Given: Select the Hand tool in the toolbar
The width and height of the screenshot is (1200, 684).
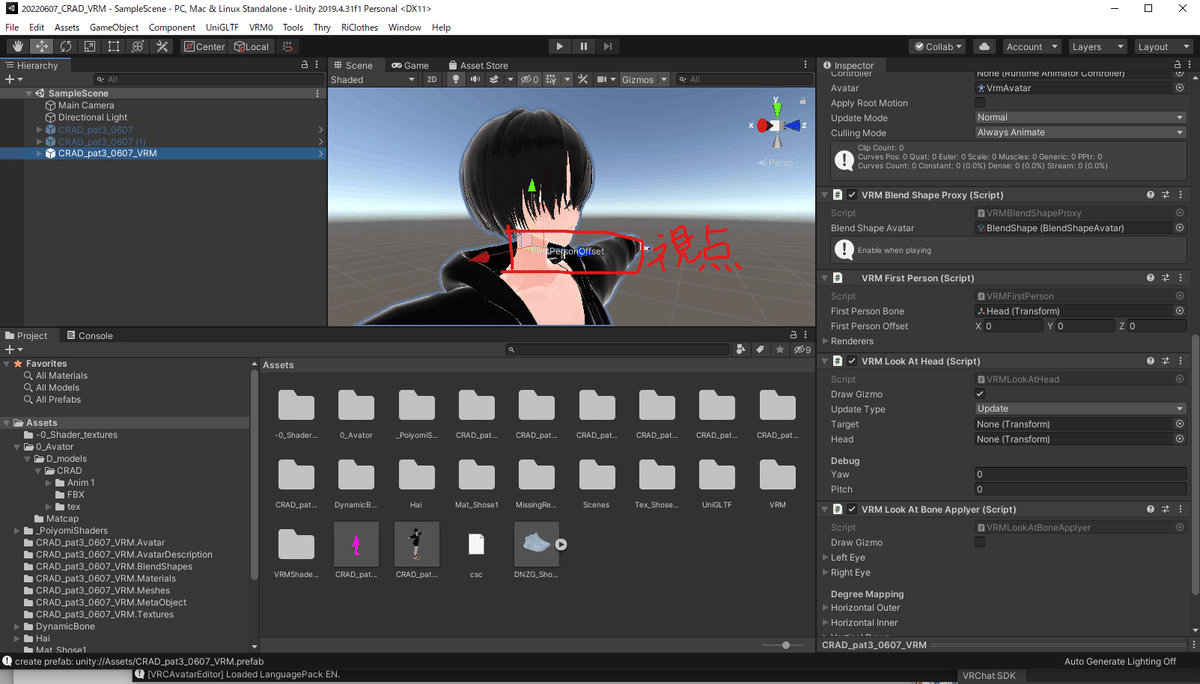Looking at the screenshot, I should [x=18, y=46].
